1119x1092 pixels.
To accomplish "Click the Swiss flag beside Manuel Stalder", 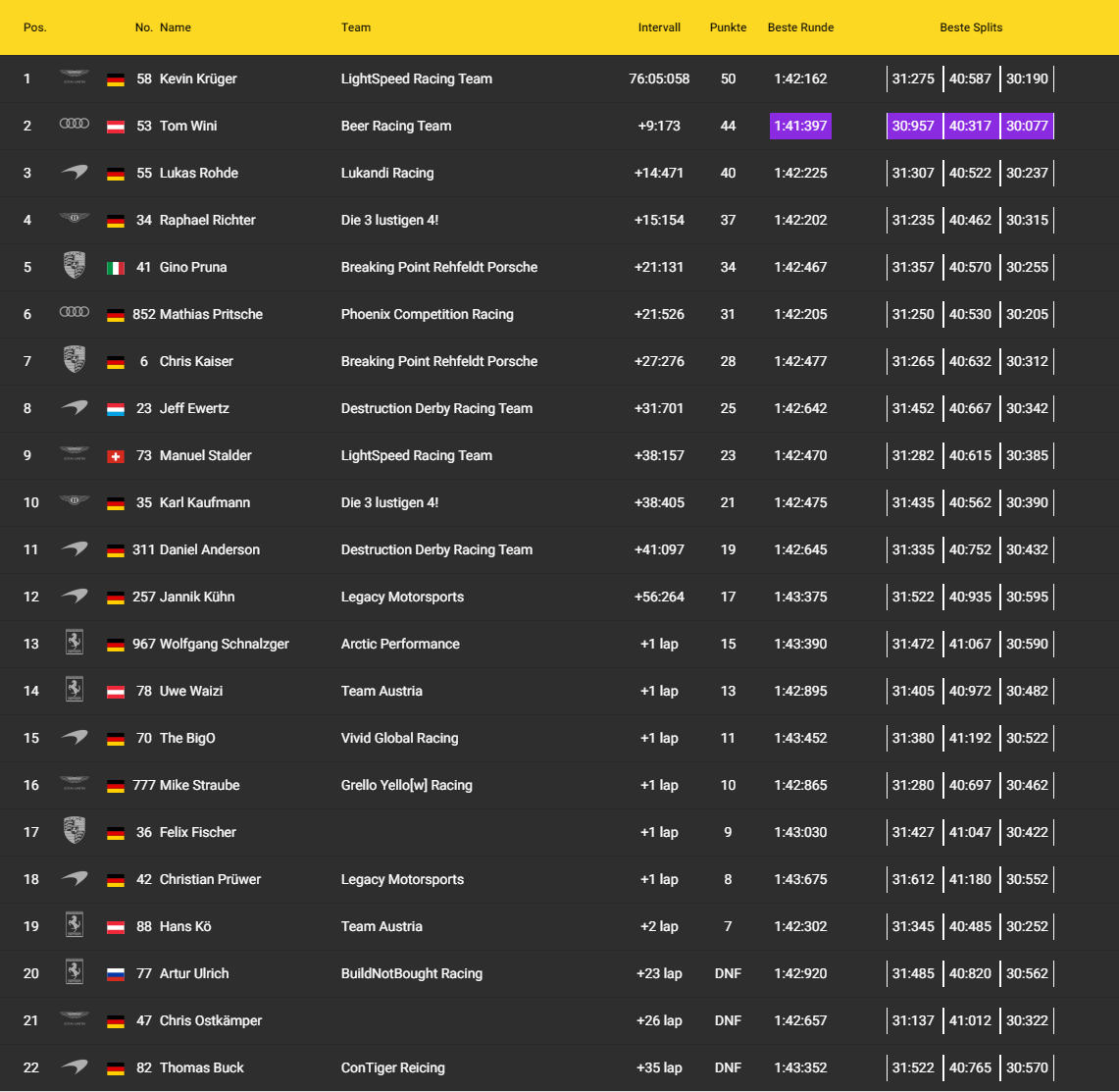I will tap(116, 456).
